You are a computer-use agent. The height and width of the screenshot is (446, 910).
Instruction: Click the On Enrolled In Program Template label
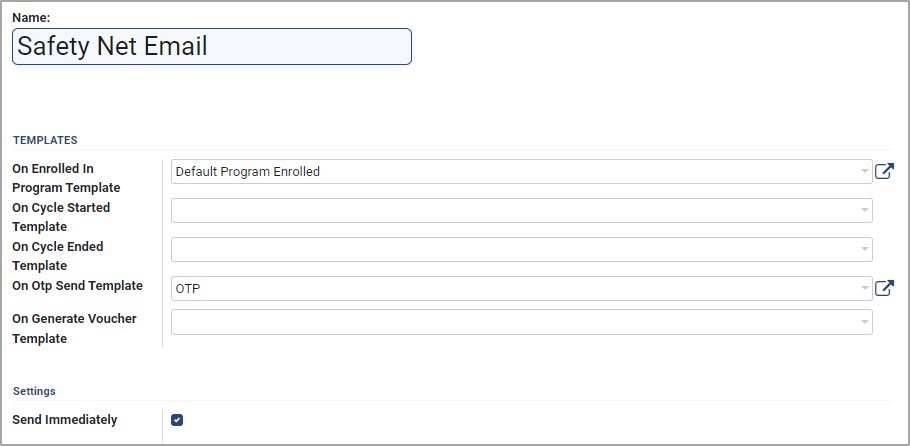pos(66,178)
